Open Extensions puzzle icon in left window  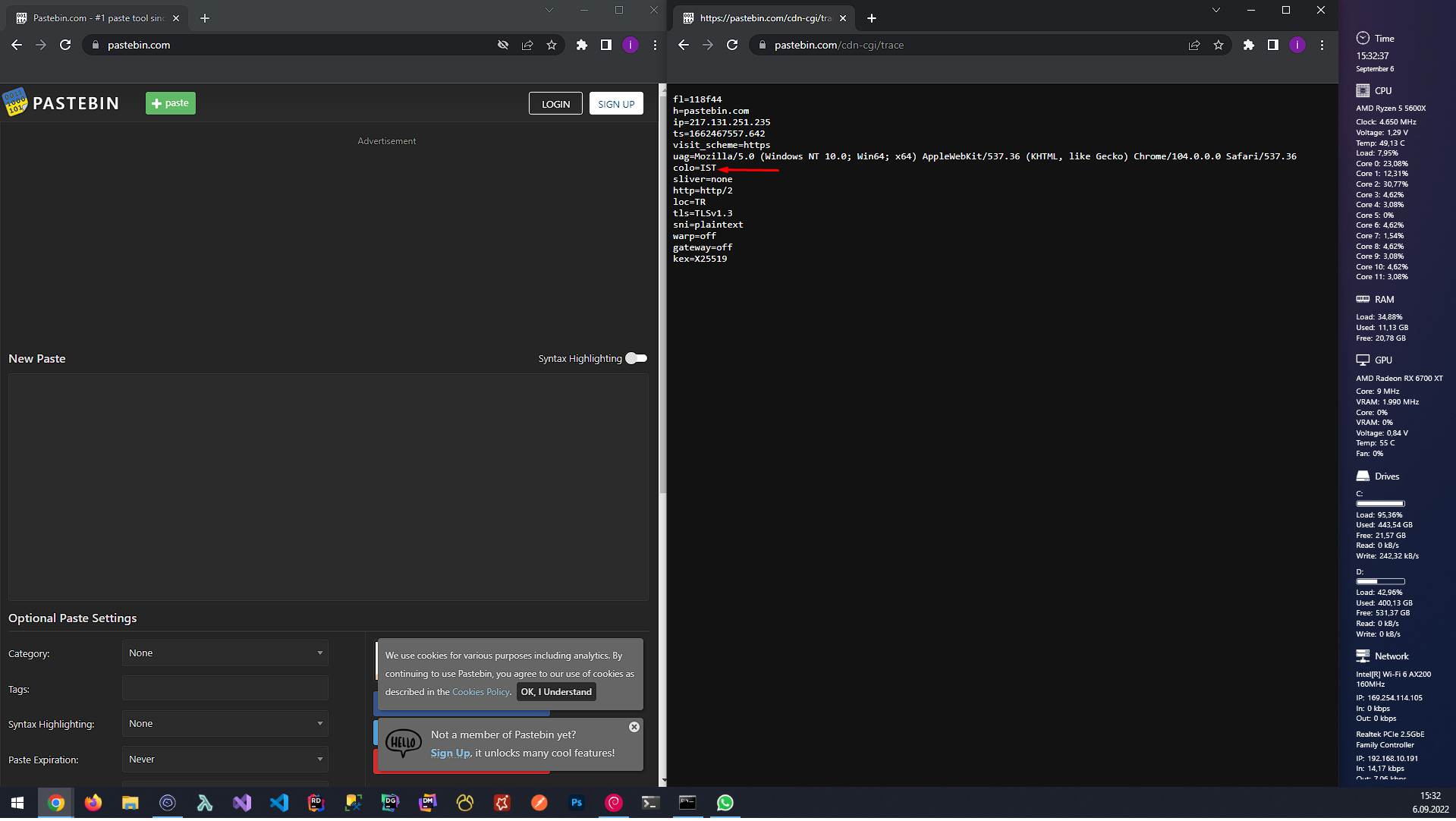(x=582, y=45)
